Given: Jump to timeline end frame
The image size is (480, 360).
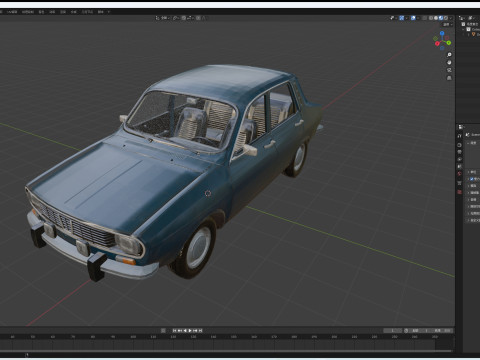Looking at the screenshot, I should coord(201,331).
